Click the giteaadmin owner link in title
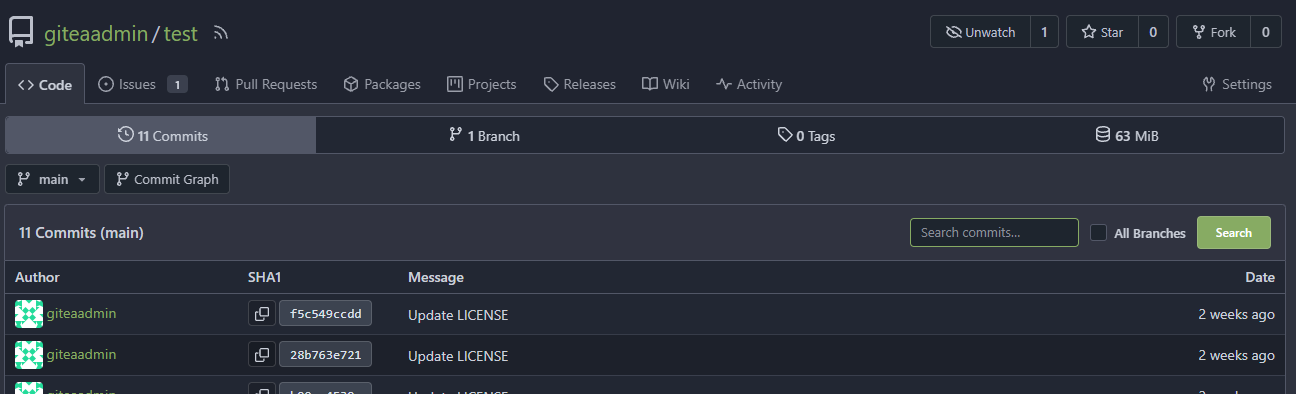The height and width of the screenshot is (394, 1296). click(x=95, y=33)
